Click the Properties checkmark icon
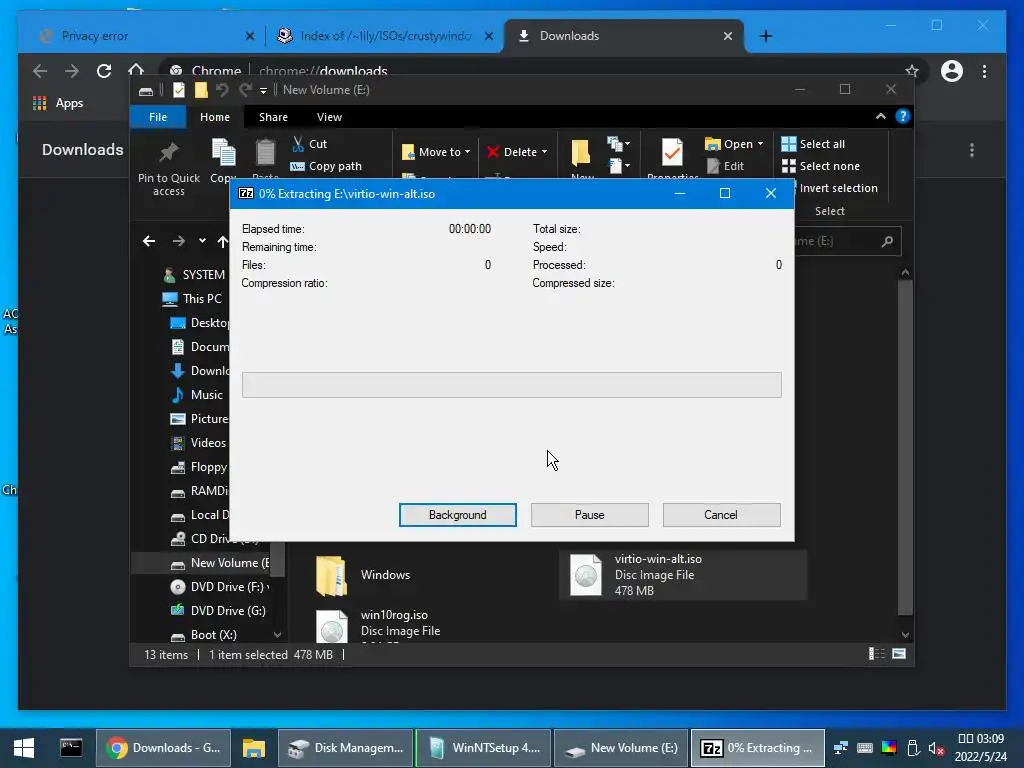This screenshot has width=1024, height=768. point(672,152)
